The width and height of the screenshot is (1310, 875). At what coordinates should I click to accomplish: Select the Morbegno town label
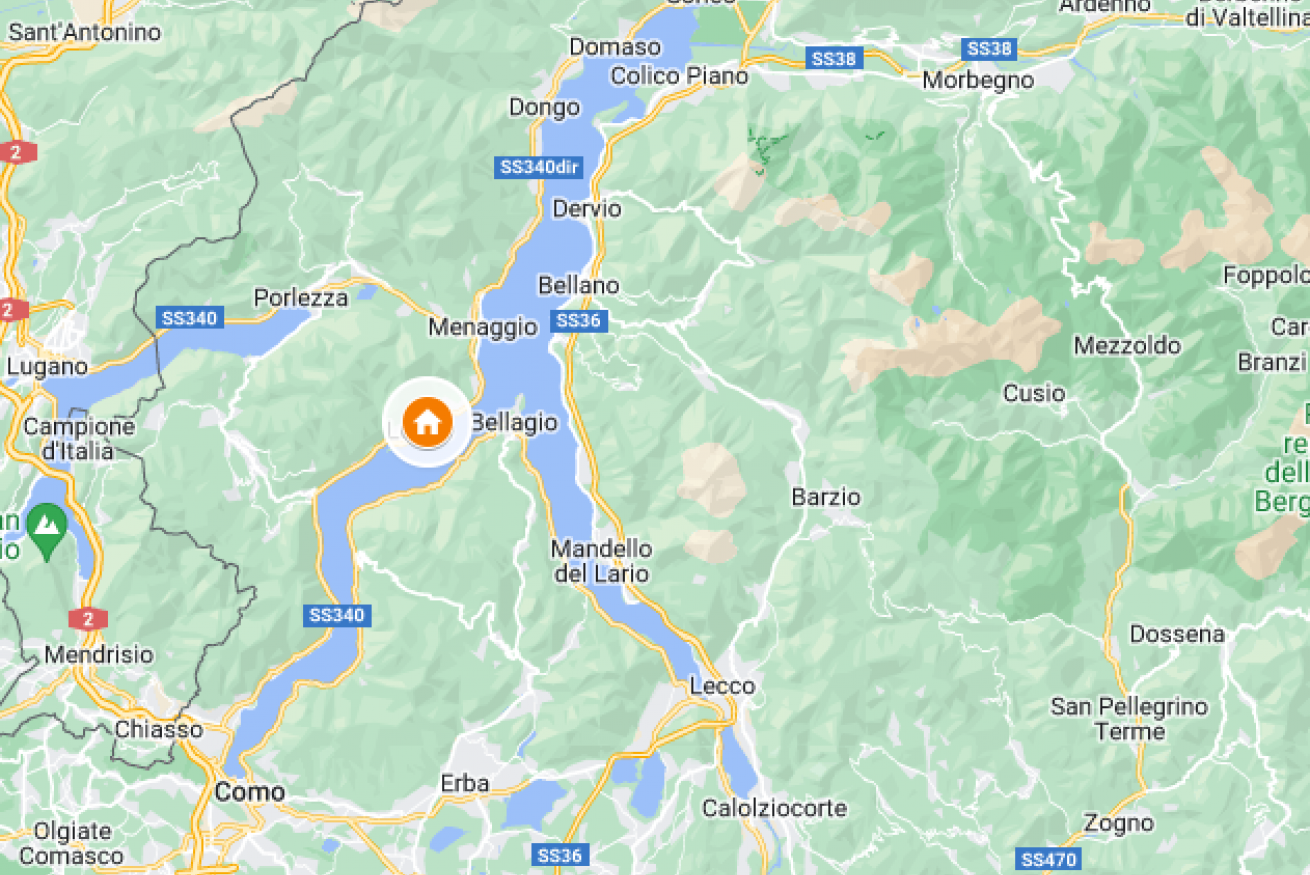click(x=978, y=81)
